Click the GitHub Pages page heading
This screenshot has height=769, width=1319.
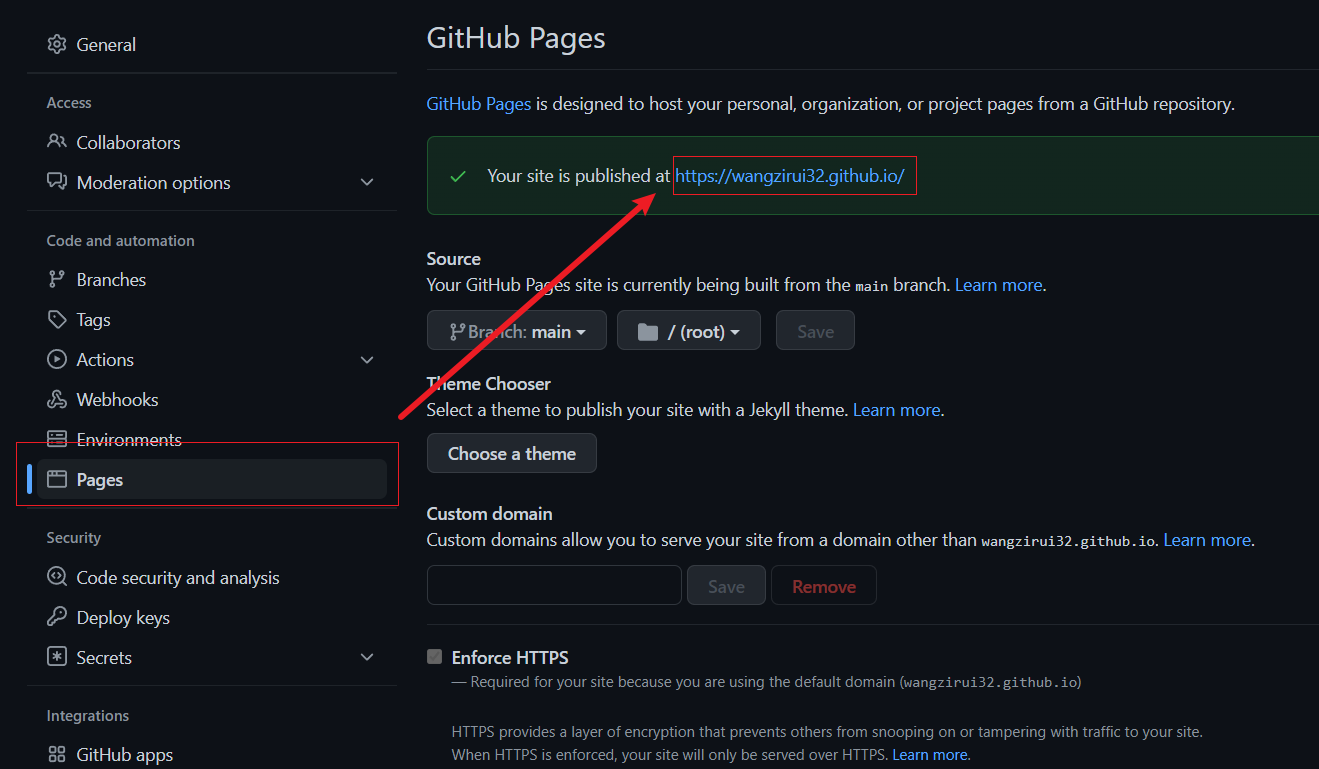[x=516, y=38]
